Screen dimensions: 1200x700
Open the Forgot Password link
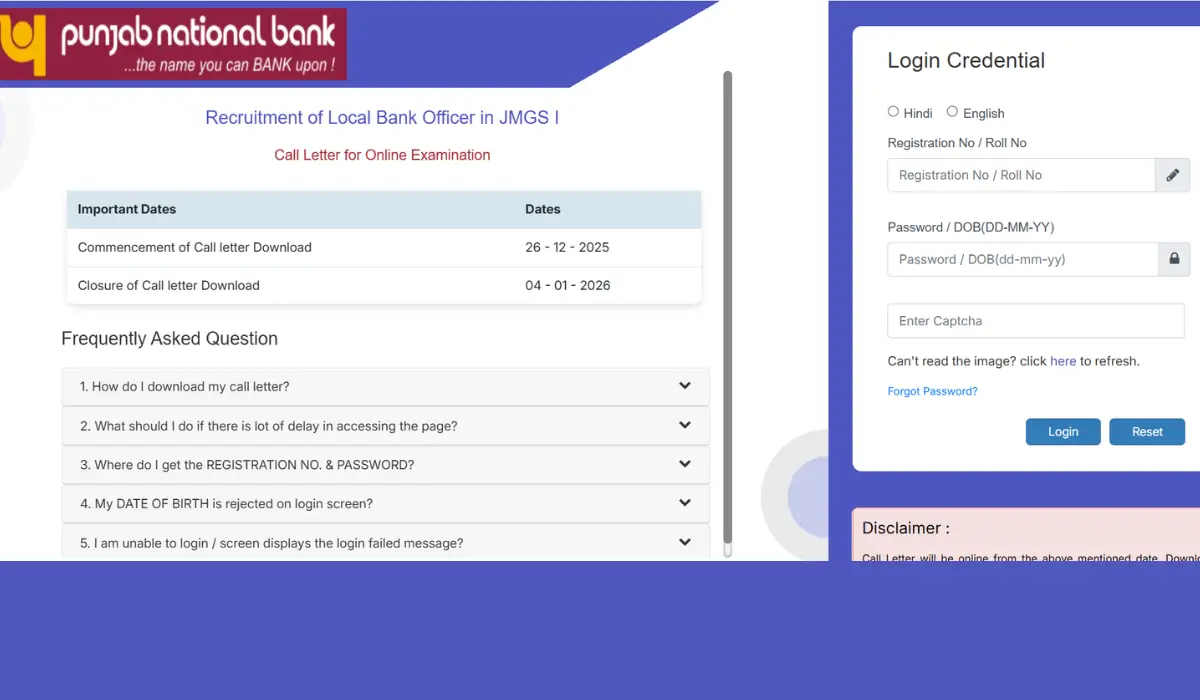(x=932, y=391)
